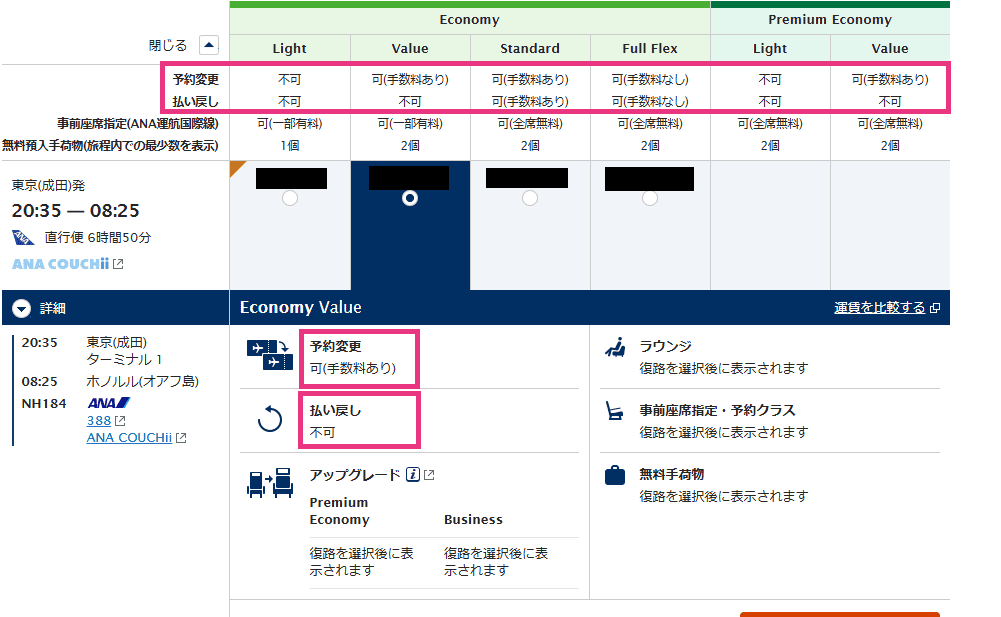
Task: Click the ANA airline logo next to NH184
Action: (x=109, y=403)
